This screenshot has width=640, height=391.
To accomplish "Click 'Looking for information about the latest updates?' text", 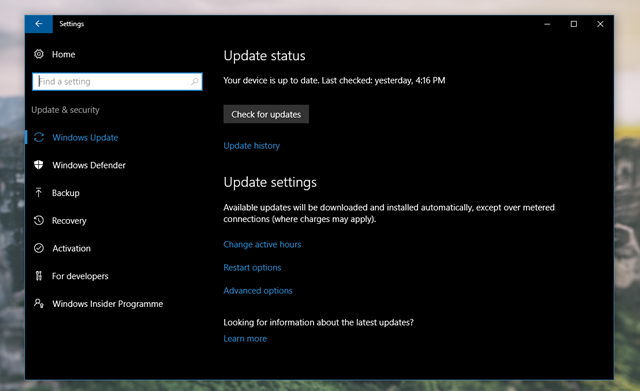I will pos(318,322).
